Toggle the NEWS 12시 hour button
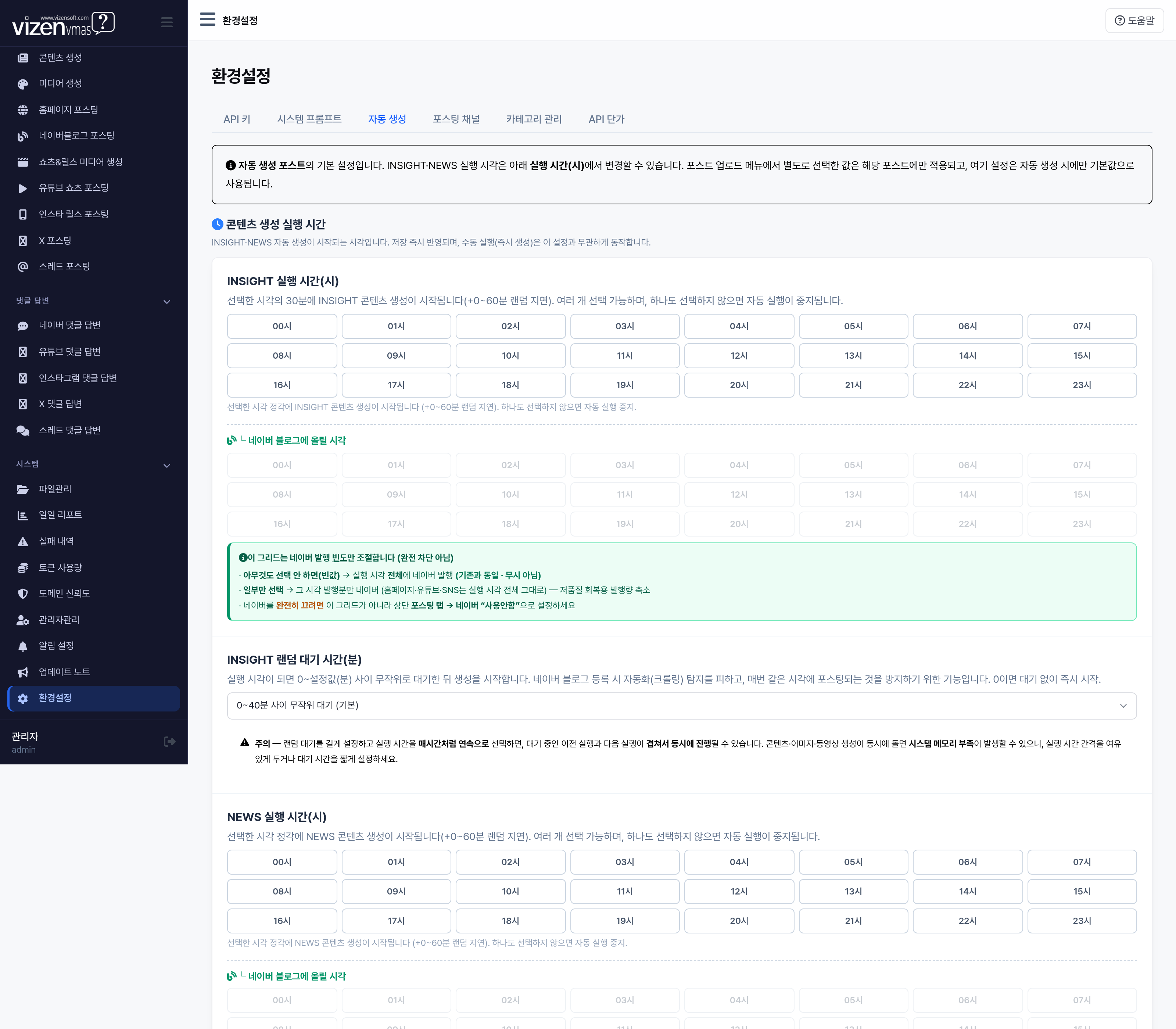Screen dimensions: 1176x1029 click(x=739, y=891)
